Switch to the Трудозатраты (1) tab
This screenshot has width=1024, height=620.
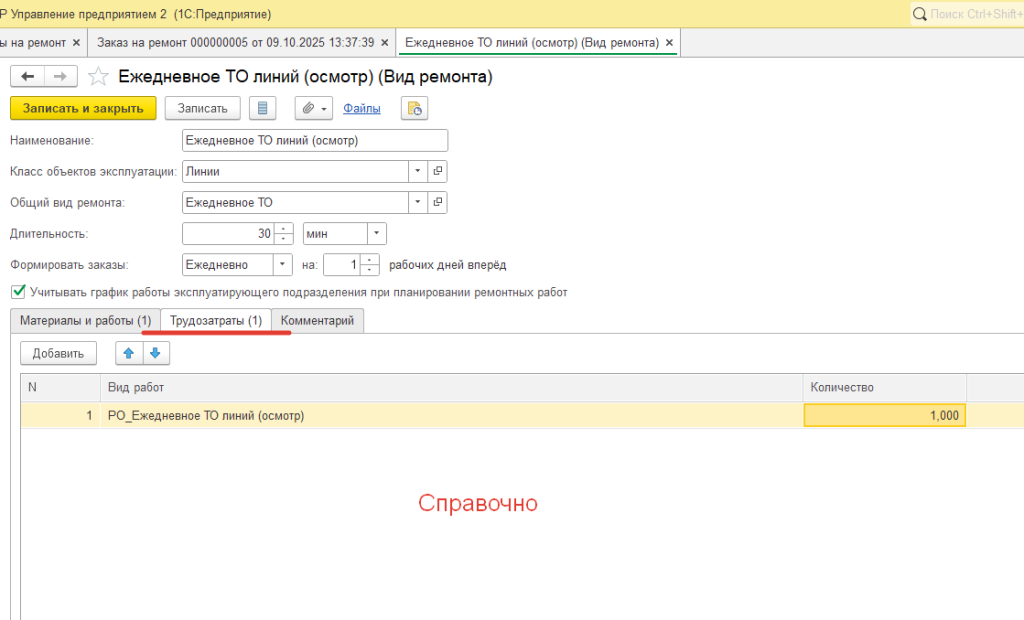[x=216, y=320]
